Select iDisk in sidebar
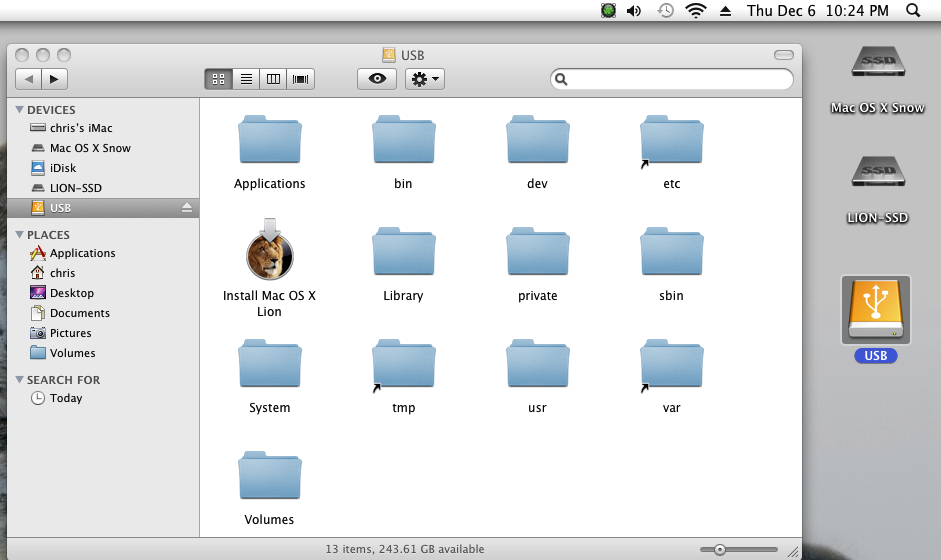941x560 pixels. [103, 168]
